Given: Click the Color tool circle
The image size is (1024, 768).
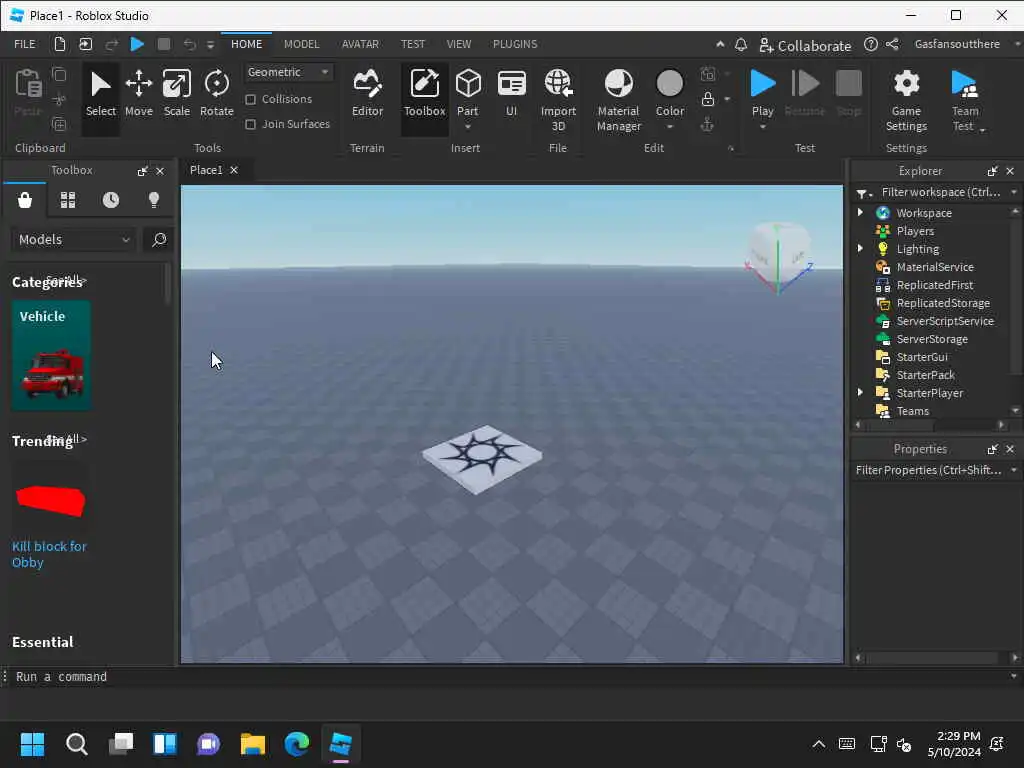Looking at the screenshot, I should [669, 84].
